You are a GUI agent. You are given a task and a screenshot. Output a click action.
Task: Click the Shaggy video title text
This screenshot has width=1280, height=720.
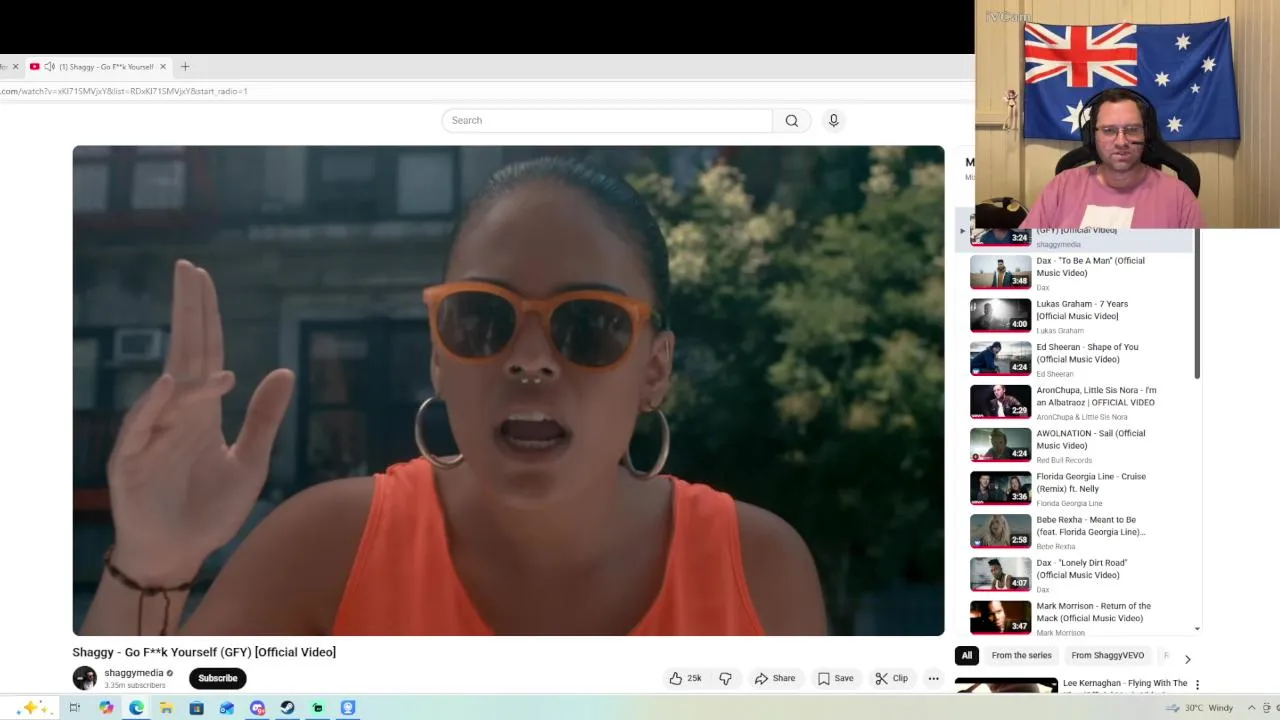pos(204,652)
